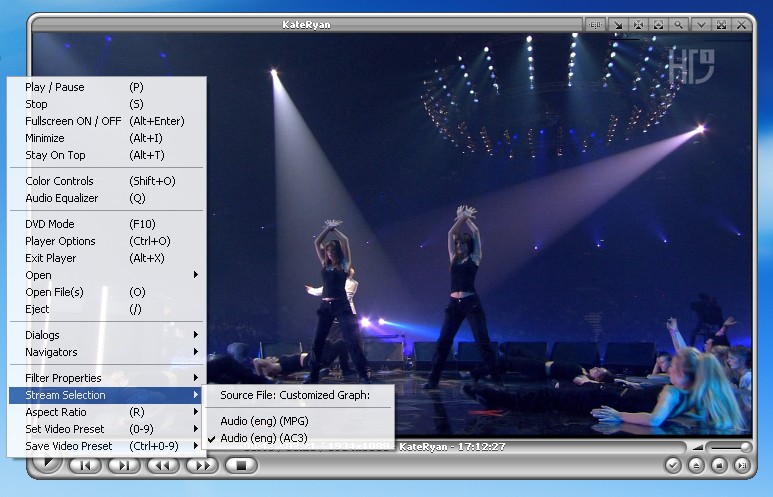
Task: Click the outward-arrows fullscreen icon in title bar
Action: 721,24
